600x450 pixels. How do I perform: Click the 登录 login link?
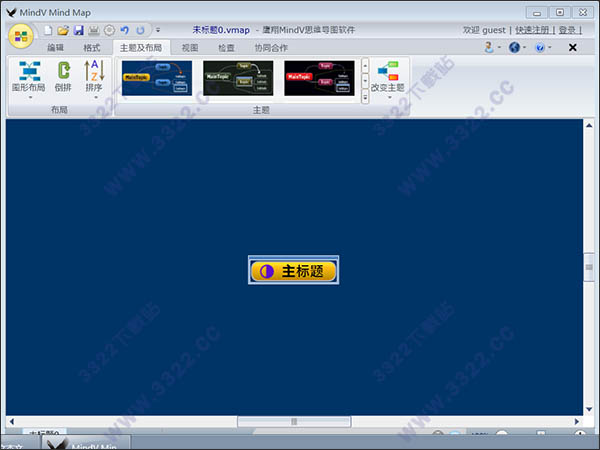[x=567, y=30]
